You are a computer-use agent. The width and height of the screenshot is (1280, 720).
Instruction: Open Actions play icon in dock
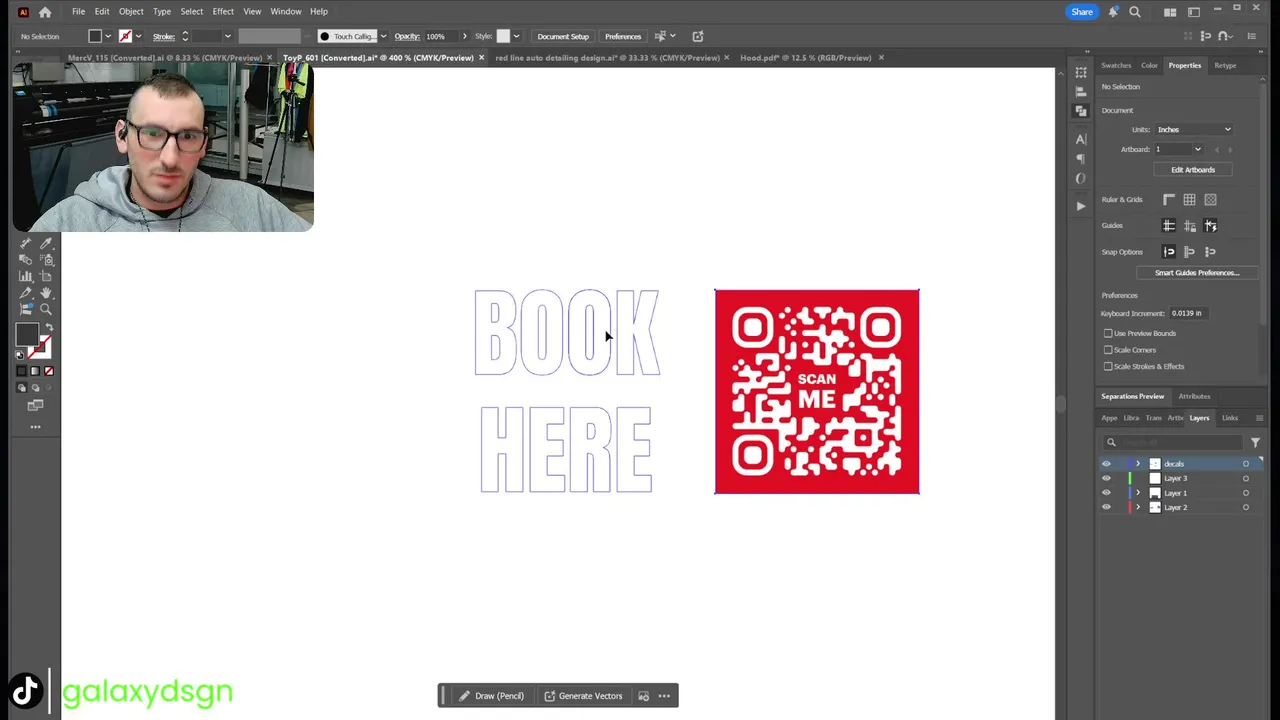[x=1081, y=206]
